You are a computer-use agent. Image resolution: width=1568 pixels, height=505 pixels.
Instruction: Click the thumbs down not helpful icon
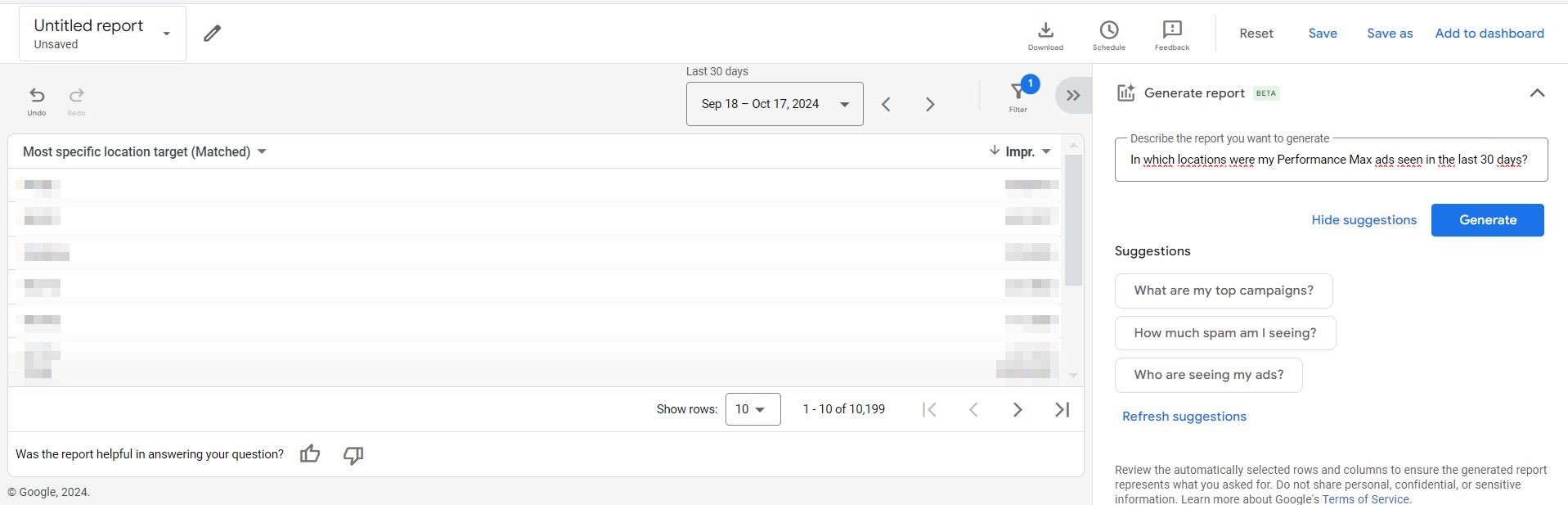353,455
